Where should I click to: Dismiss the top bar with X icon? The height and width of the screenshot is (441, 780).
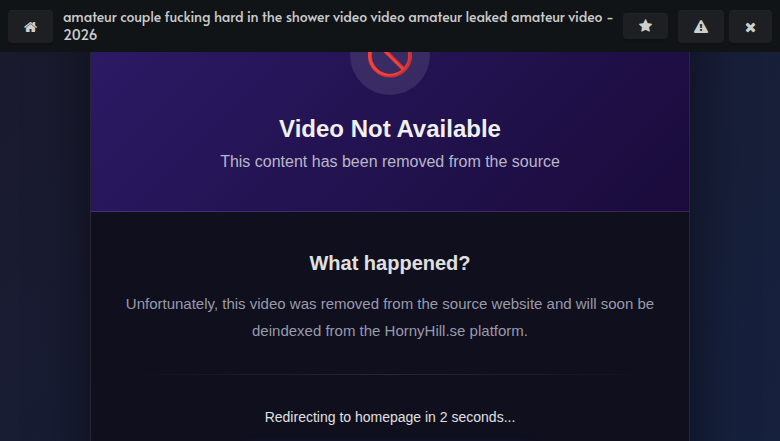[750, 26]
